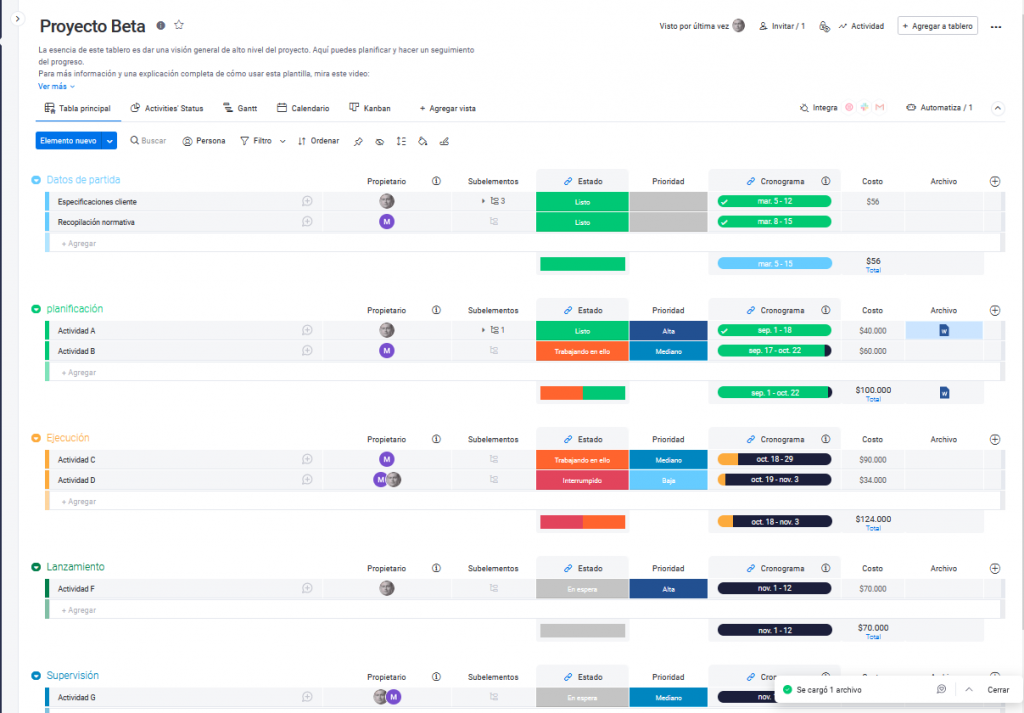Click the Interrumpido status cell of Actividad D
Viewport: 1024px width, 713px height.
click(582, 480)
